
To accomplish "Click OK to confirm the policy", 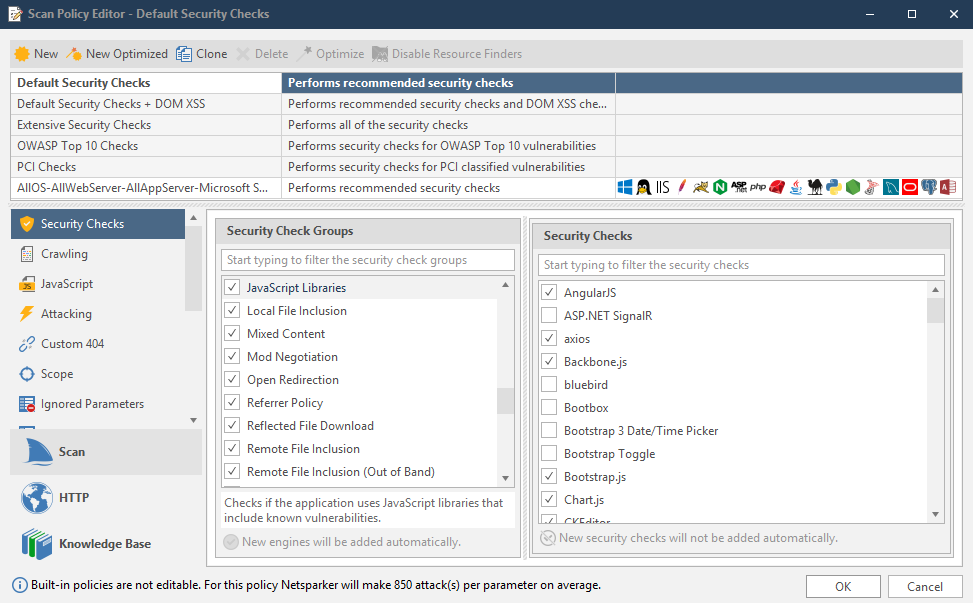I will coord(842,586).
